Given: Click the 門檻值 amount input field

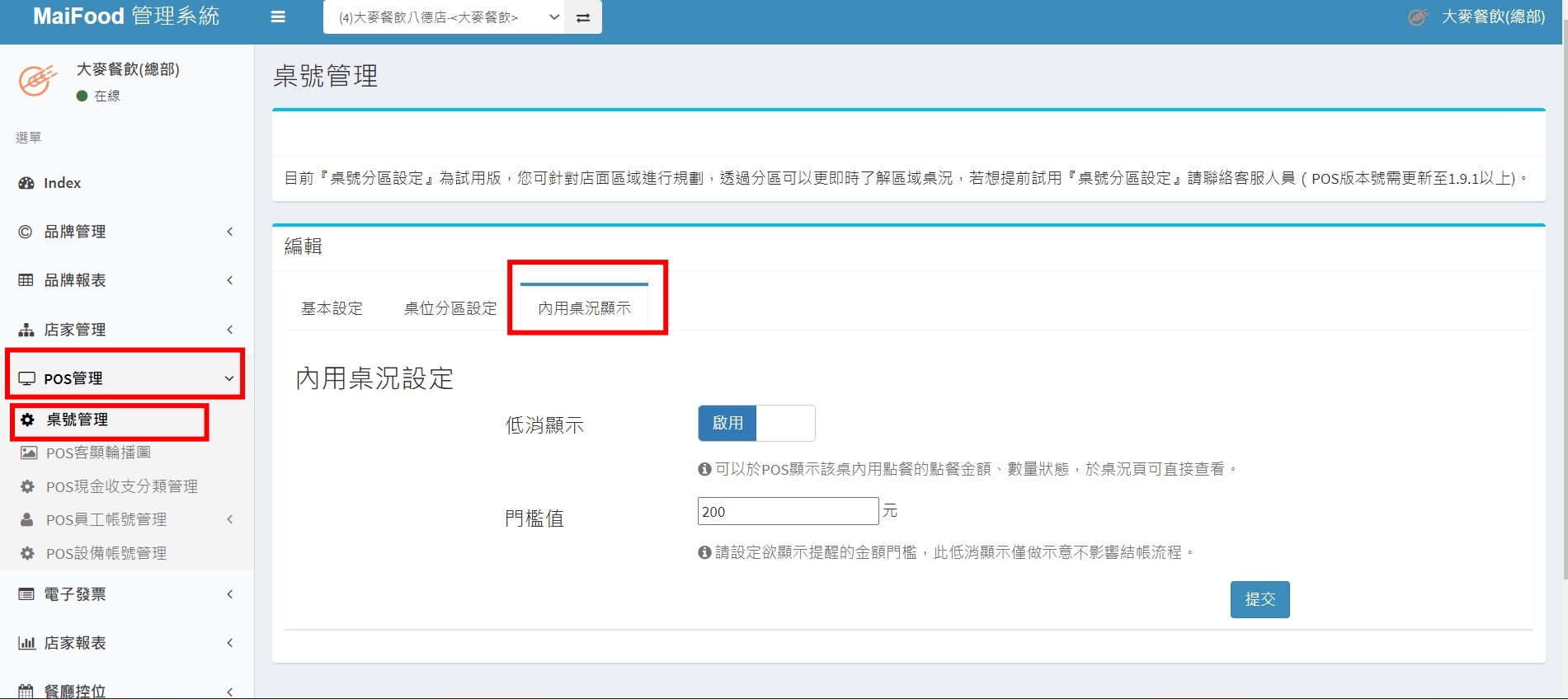Looking at the screenshot, I should (788, 511).
